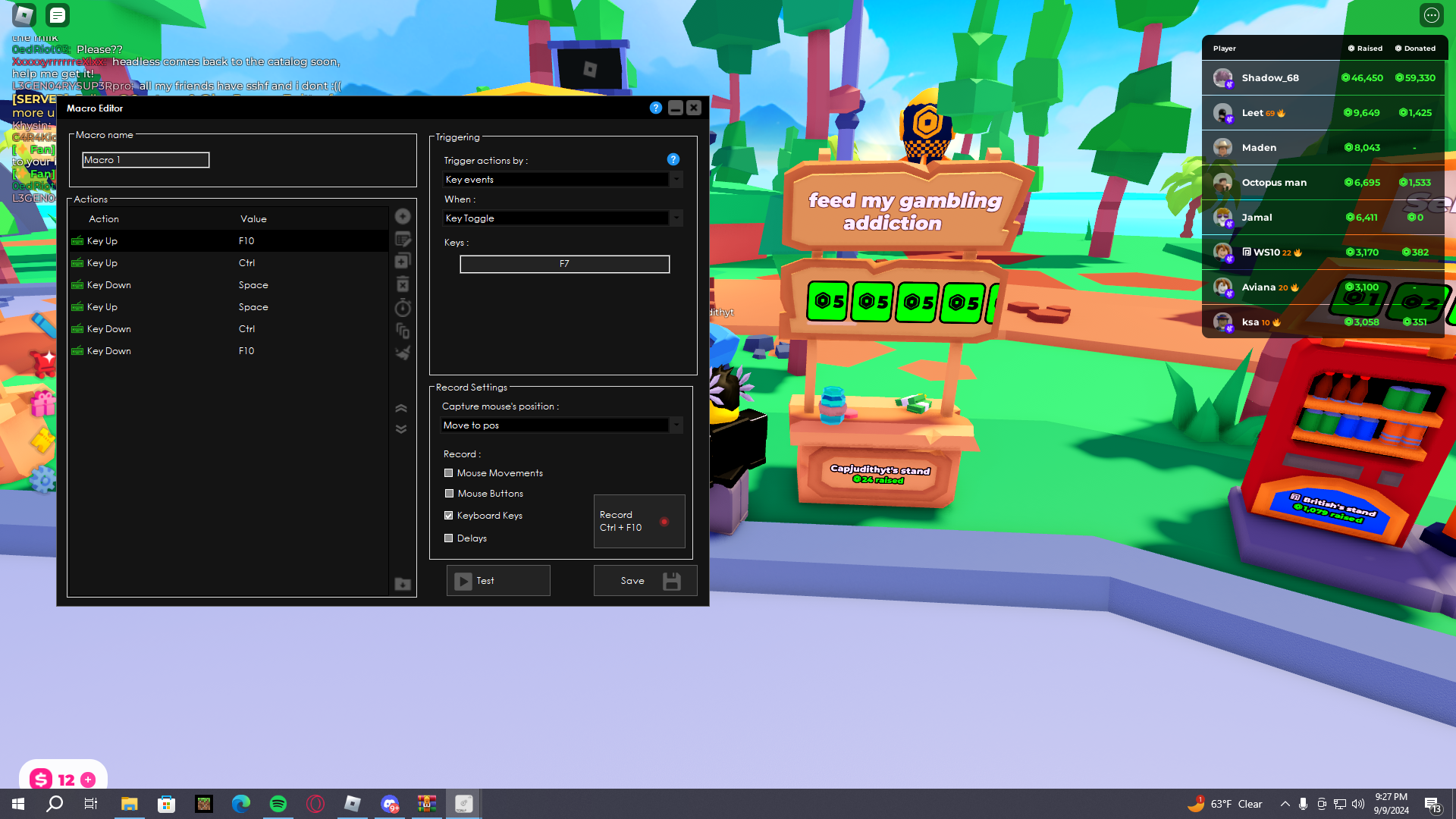Enable the Delays checkbox

tap(449, 538)
